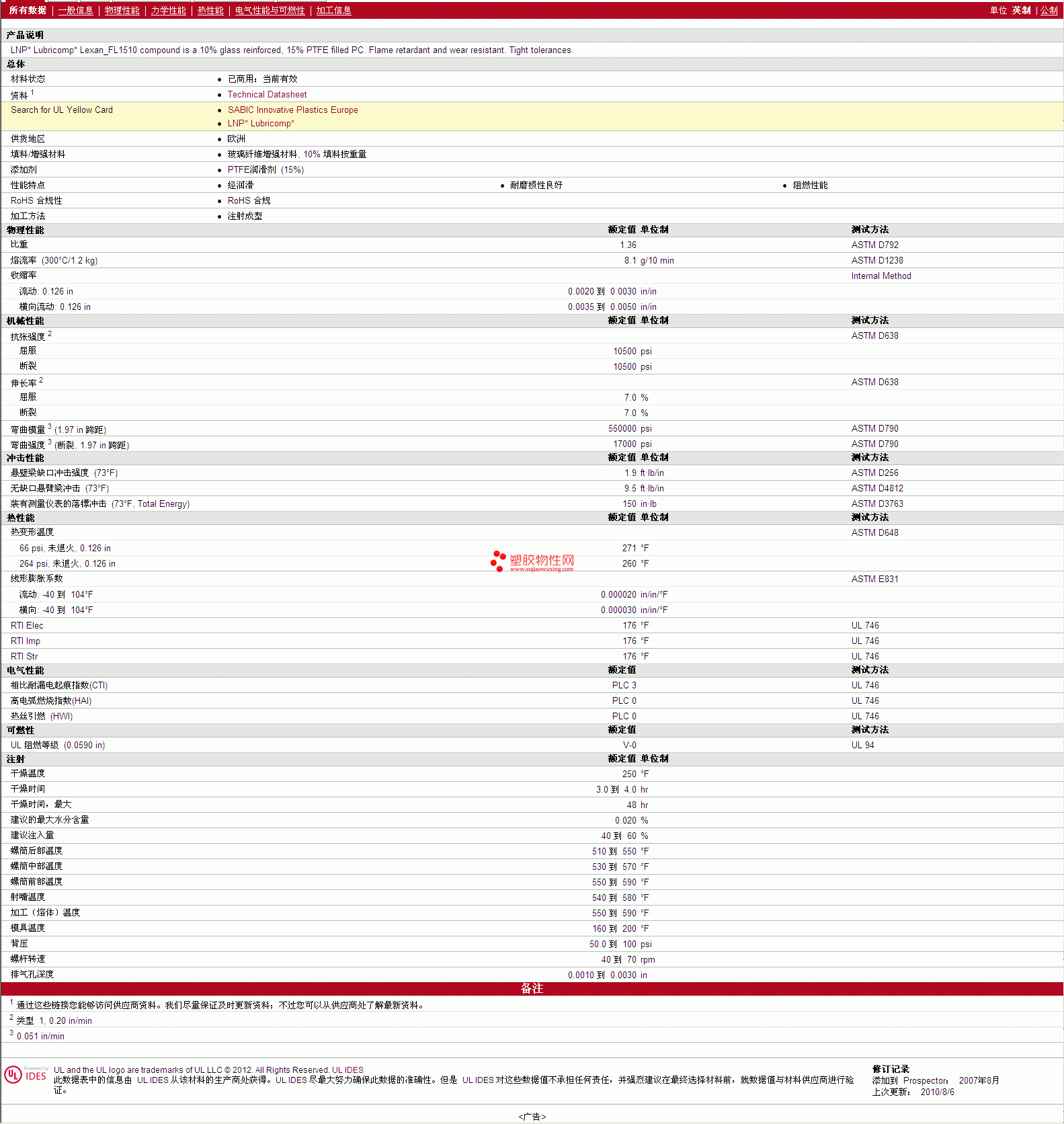Open the Technical Datasheet link
The image size is (1064, 1124).
coord(267,95)
